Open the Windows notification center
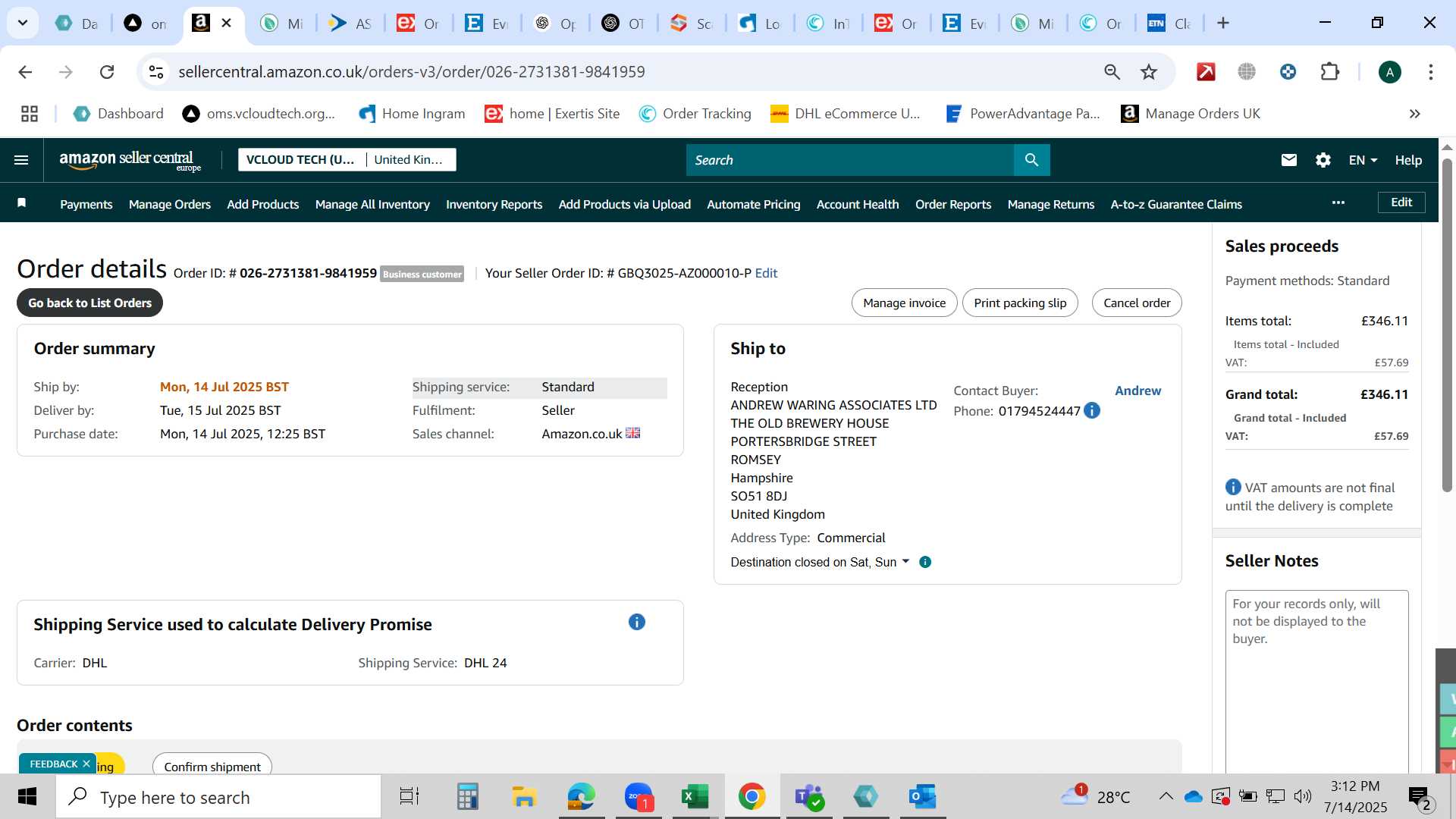This screenshot has width=1456, height=819. (x=1419, y=797)
